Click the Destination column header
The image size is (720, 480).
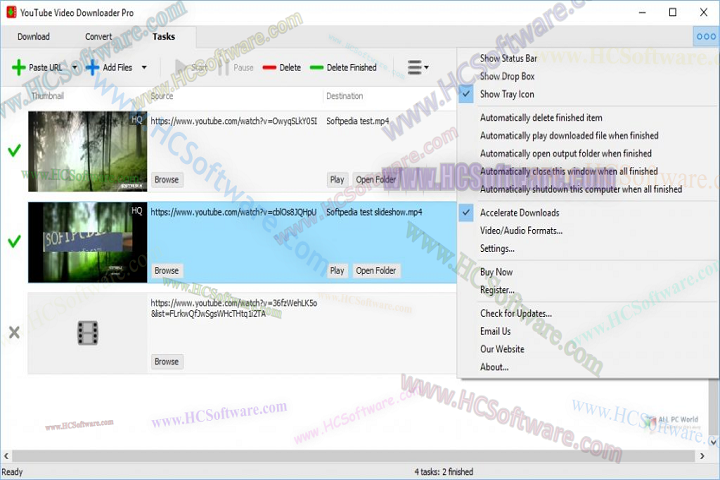tap(344, 96)
